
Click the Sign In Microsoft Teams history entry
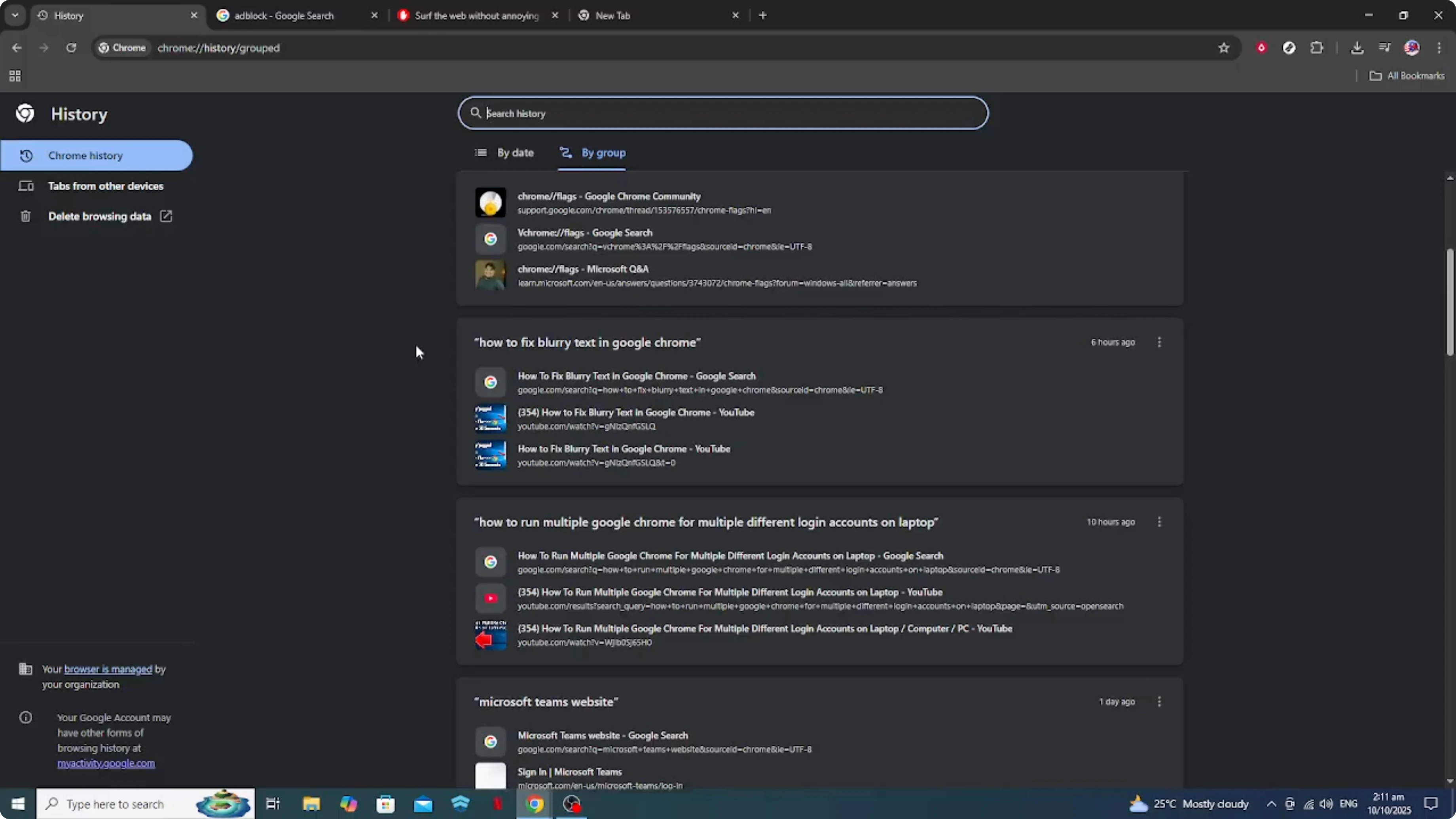(x=570, y=772)
